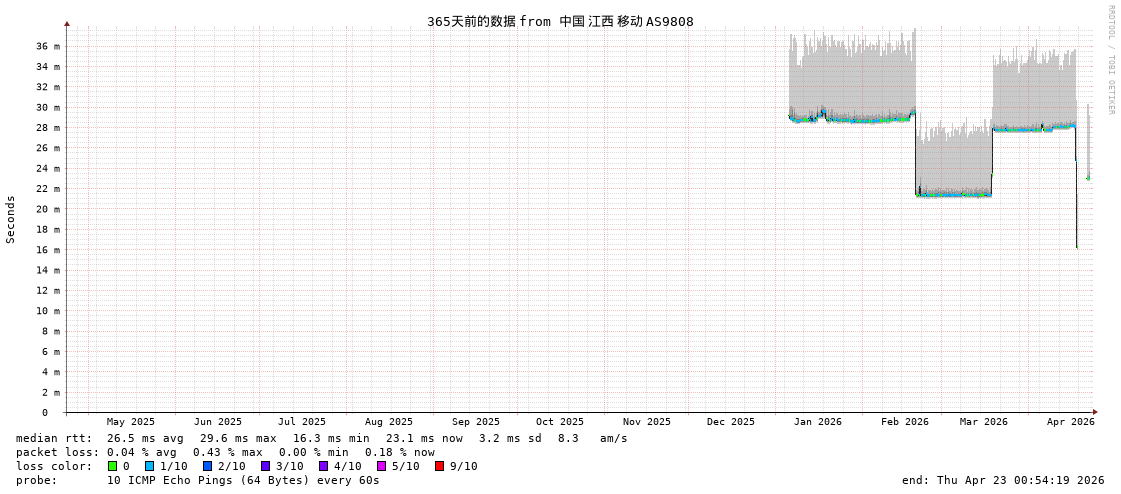
Task: Click the 20 m y-axis label
Action: 47,209
